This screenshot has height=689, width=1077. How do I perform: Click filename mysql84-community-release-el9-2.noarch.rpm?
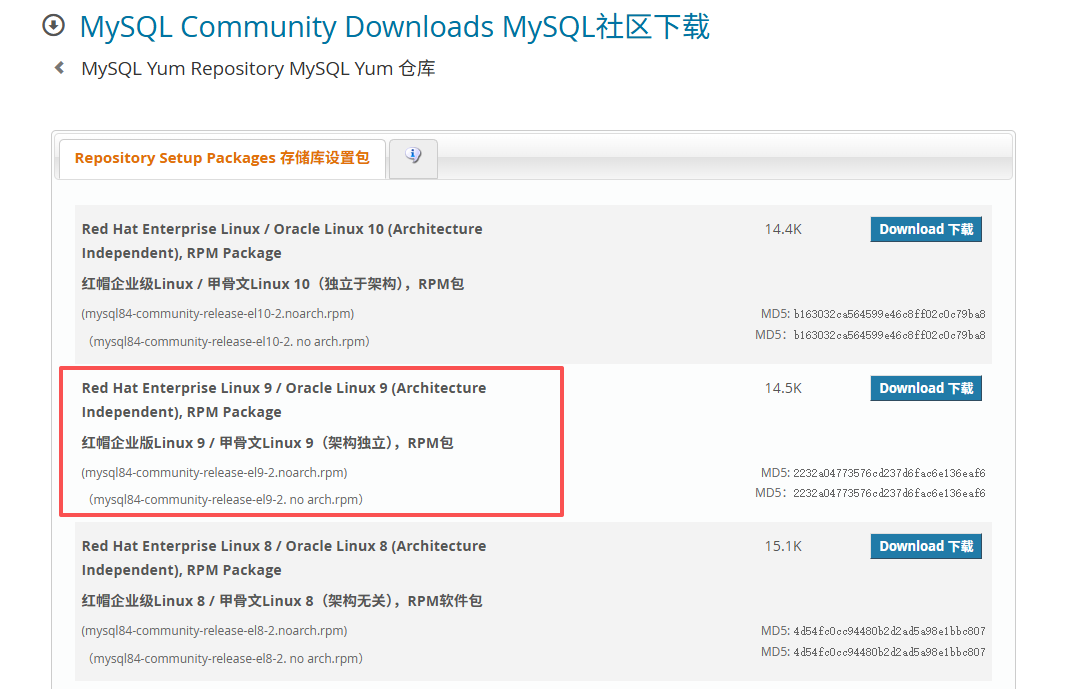pos(214,473)
